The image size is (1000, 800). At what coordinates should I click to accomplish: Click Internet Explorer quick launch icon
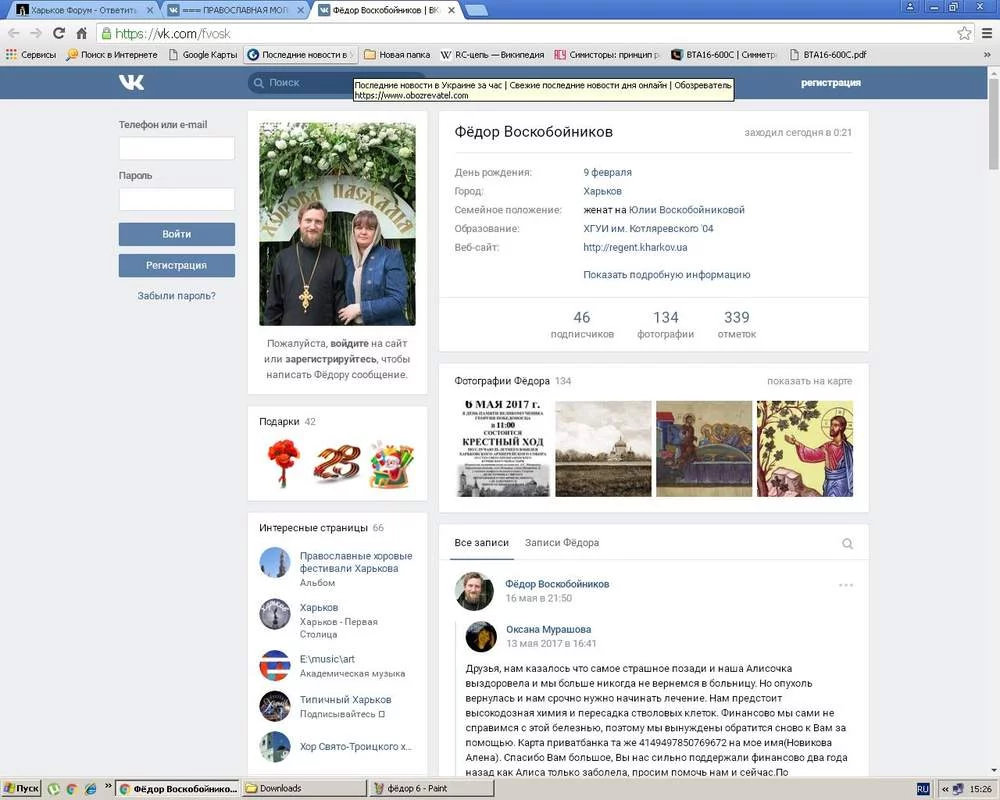(90, 789)
